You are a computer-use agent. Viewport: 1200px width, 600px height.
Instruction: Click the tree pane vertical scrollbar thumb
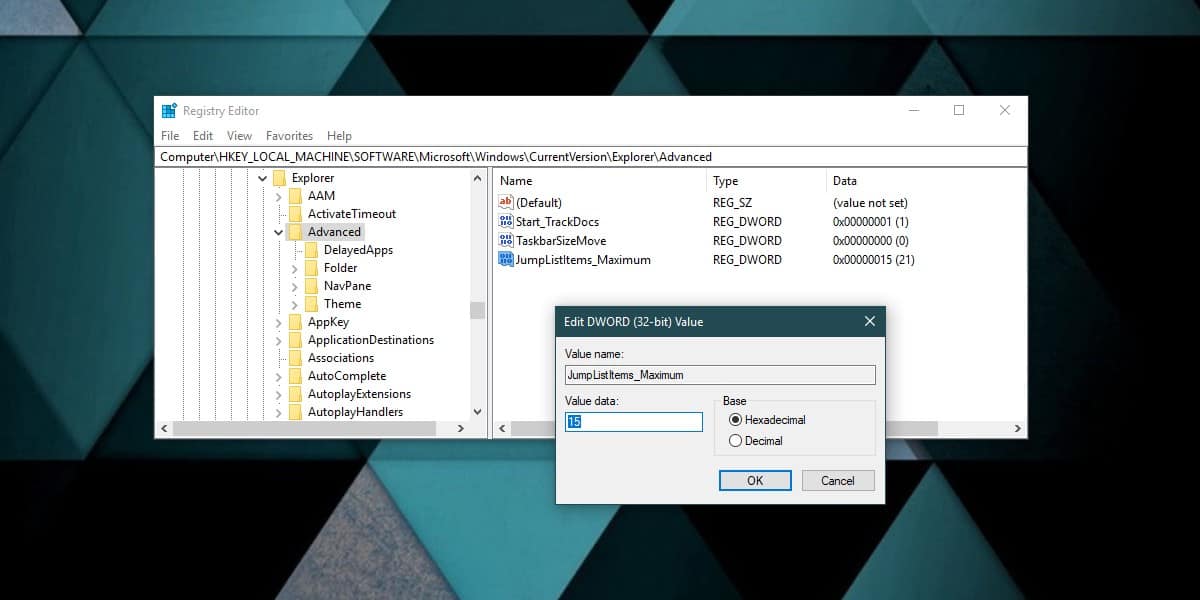[477, 310]
